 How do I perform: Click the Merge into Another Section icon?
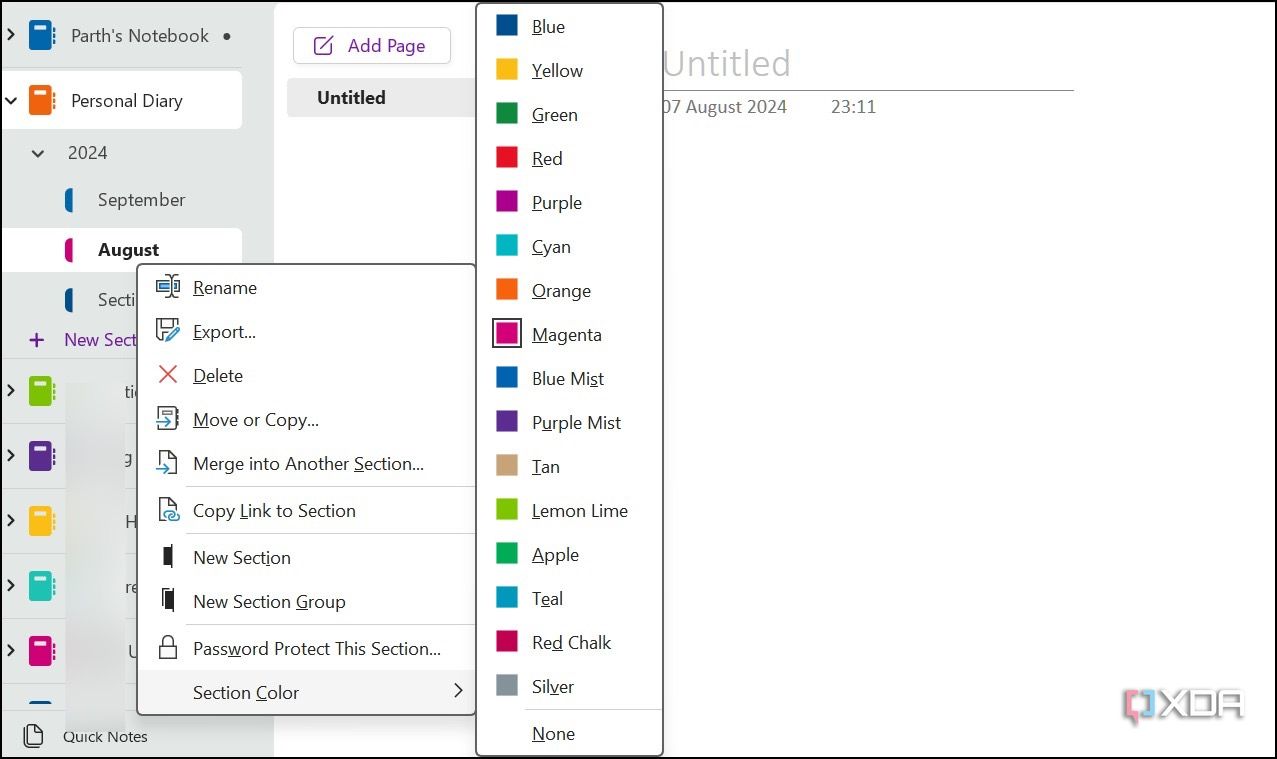tap(168, 463)
